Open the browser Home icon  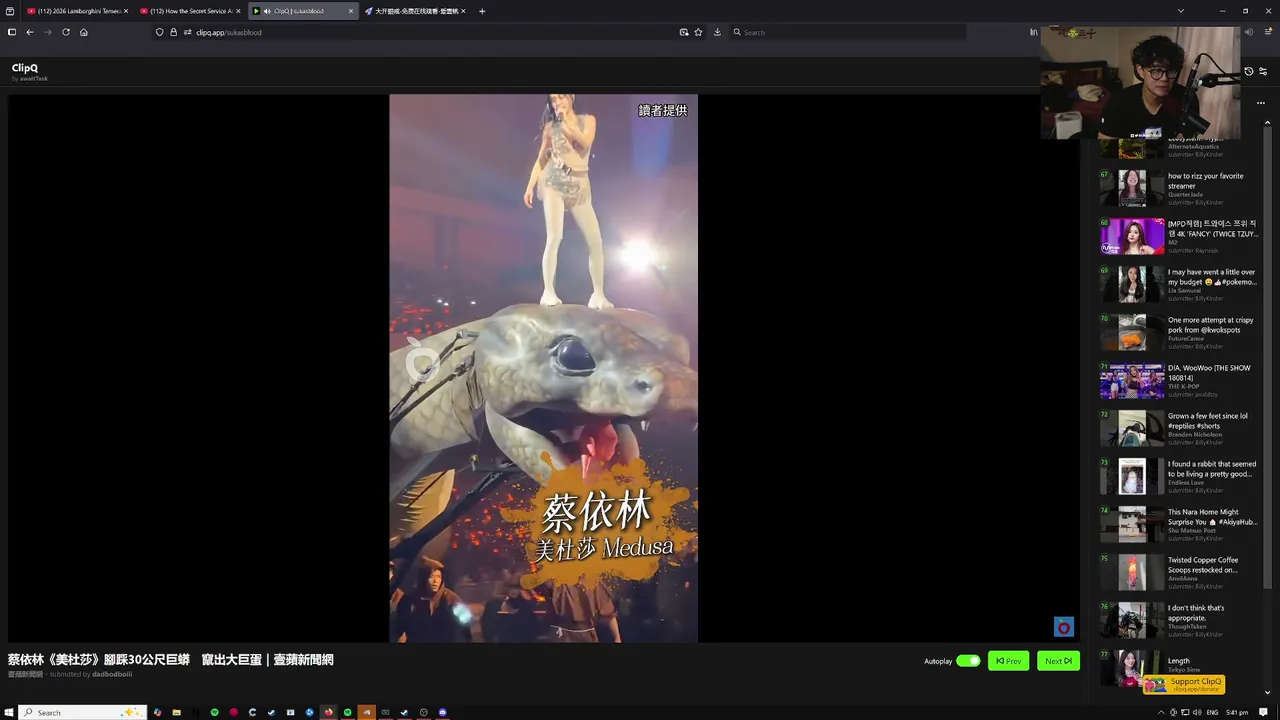(x=84, y=32)
